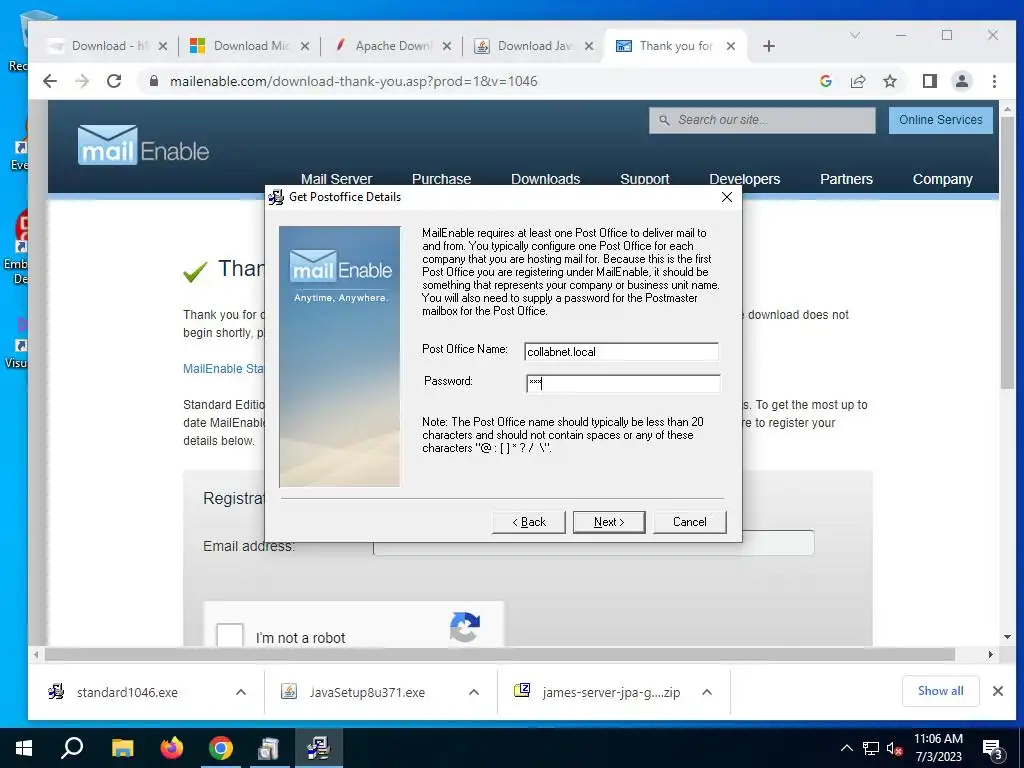Open the notification center icon
The height and width of the screenshot is (768, 1024).
coord(993,750)
